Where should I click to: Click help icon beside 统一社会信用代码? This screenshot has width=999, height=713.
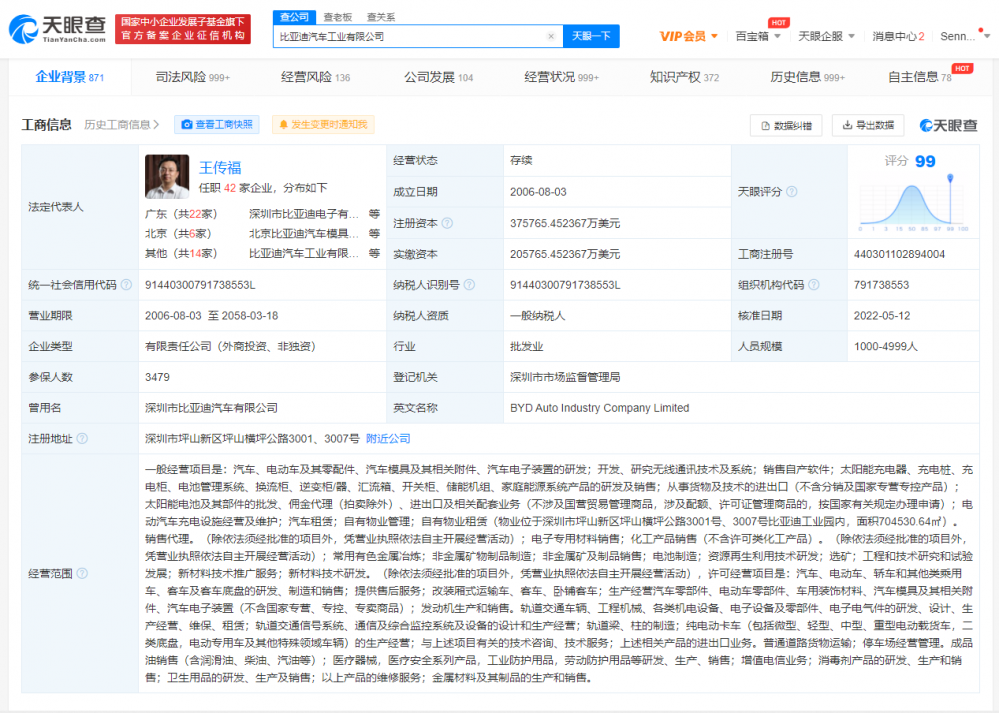click(126, 285)
